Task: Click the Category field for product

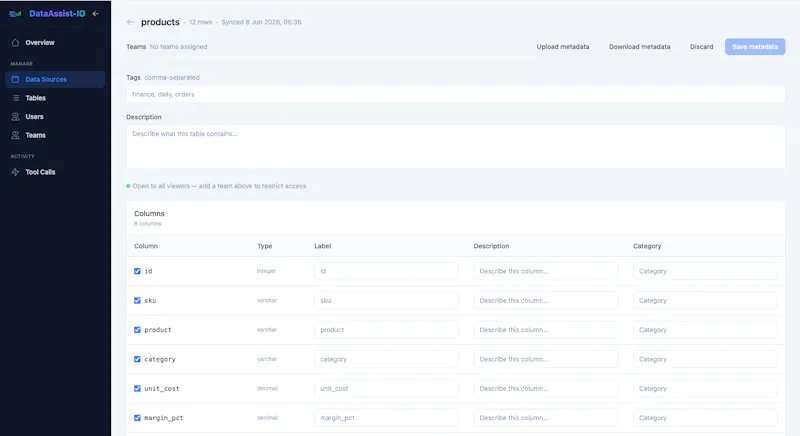Action: (x=705, y=330)
